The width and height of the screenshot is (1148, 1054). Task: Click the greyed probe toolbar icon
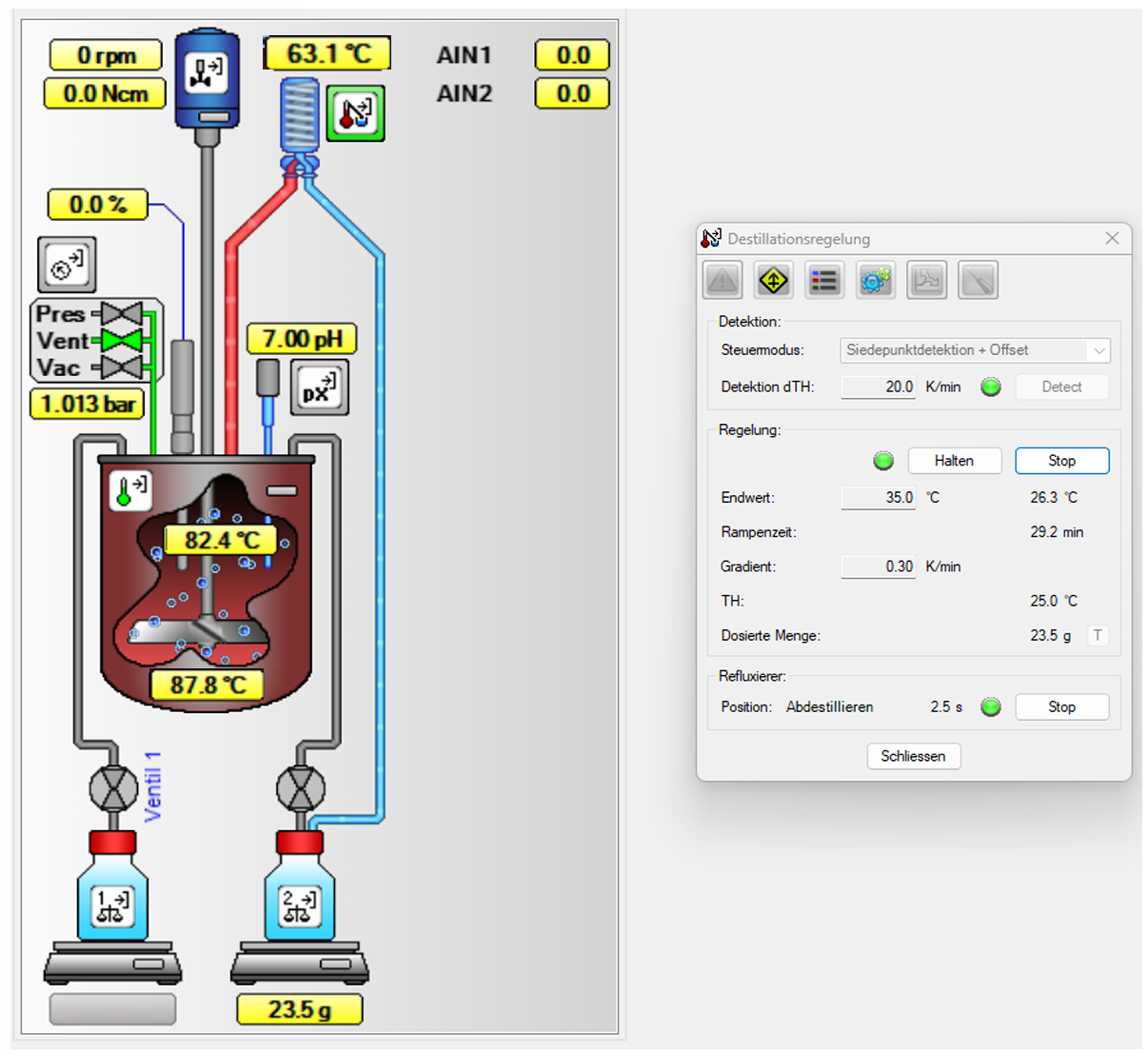tap(979, 281)
